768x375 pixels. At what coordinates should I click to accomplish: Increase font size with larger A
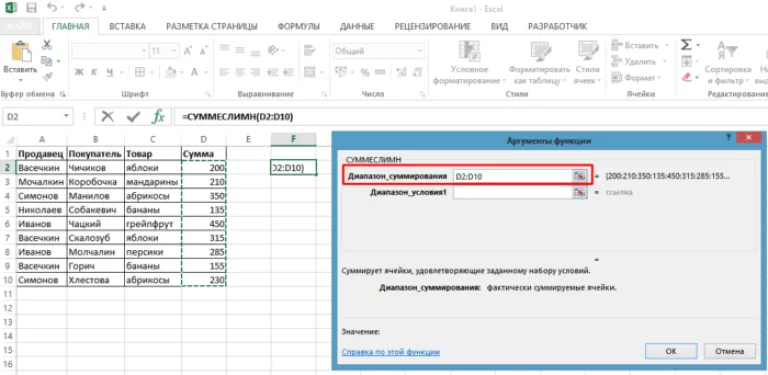pos(188,51)
